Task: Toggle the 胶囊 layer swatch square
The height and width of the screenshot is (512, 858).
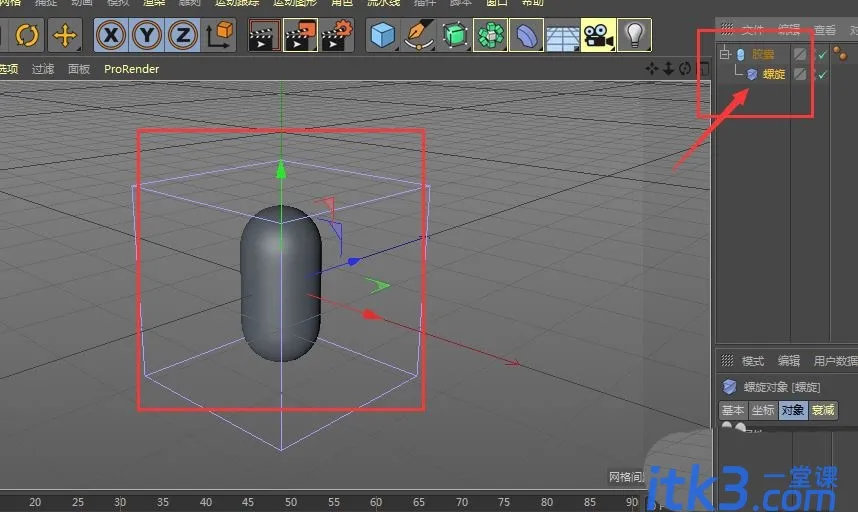Action: point(800,54)
